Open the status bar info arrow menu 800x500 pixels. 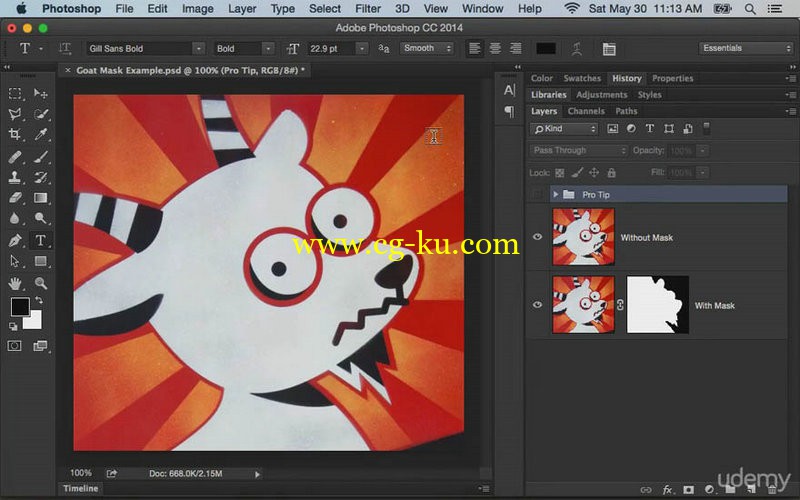pos(257,474)
